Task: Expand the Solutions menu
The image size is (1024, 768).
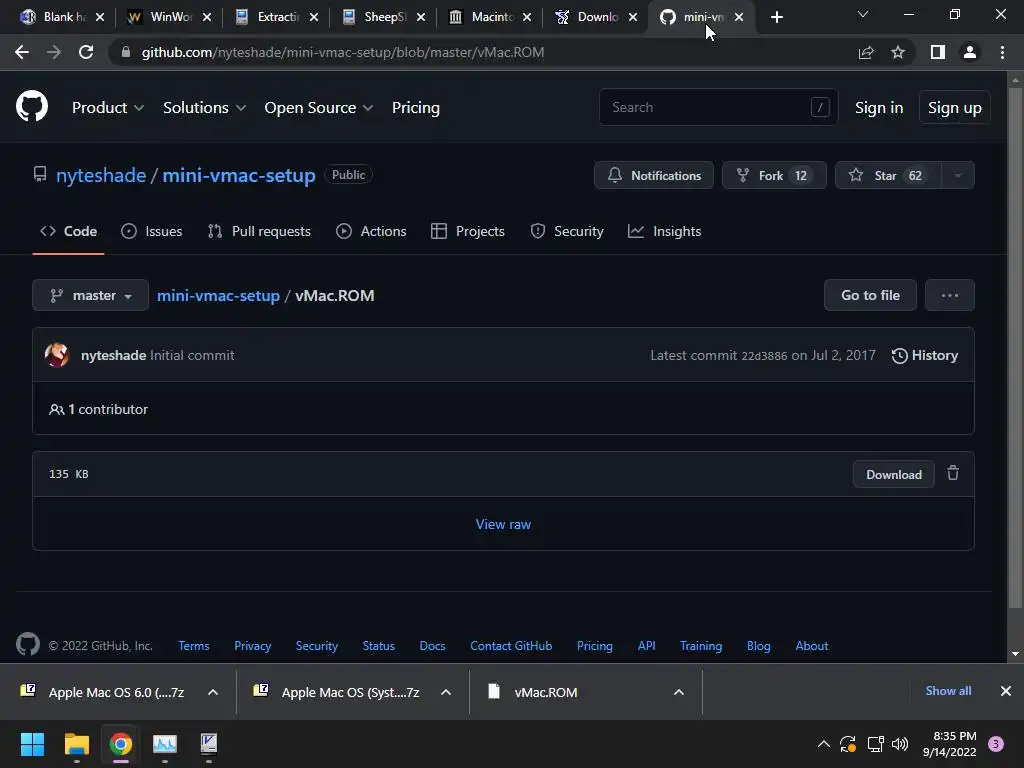Action: 204,108
